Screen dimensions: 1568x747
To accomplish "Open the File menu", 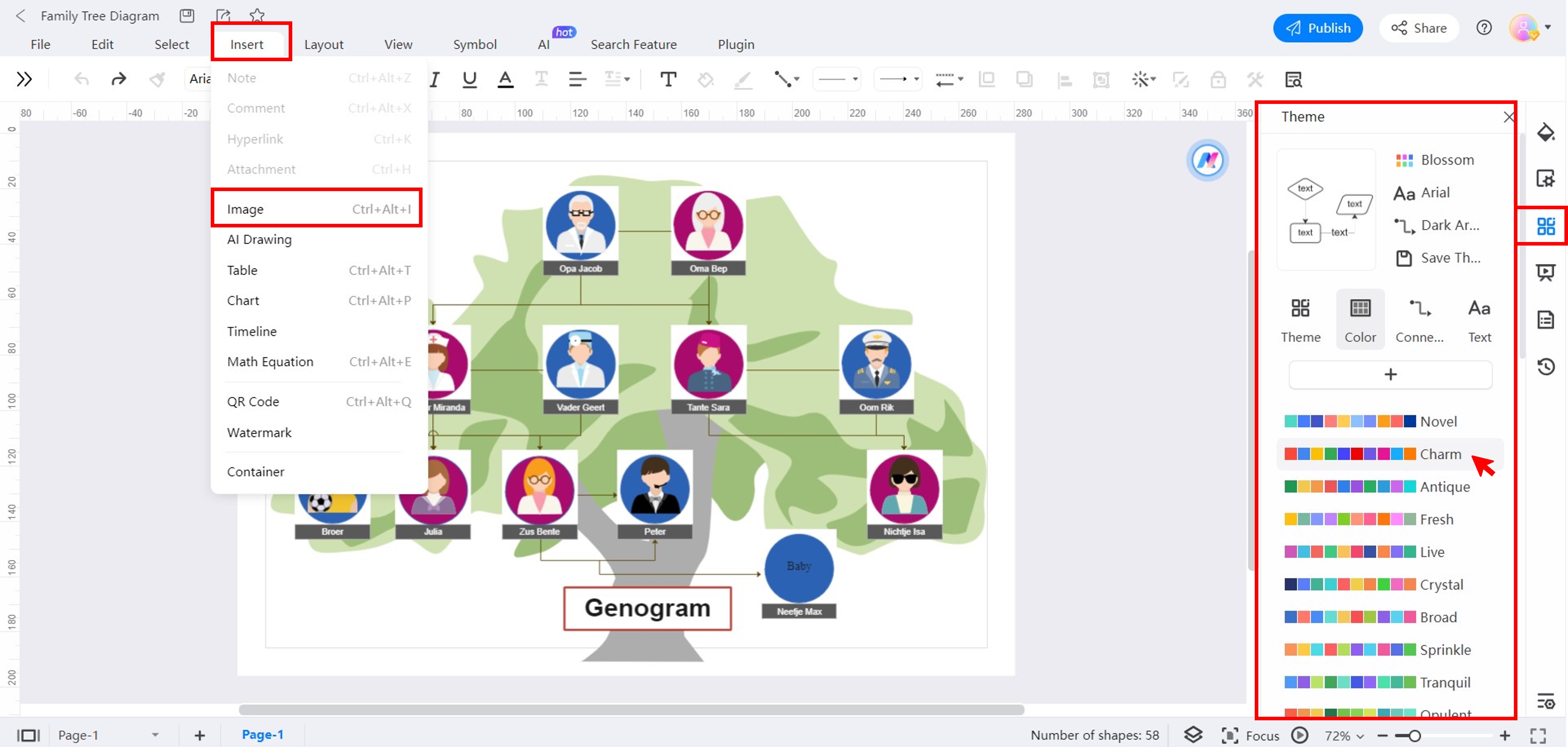I will pos(40,44).
